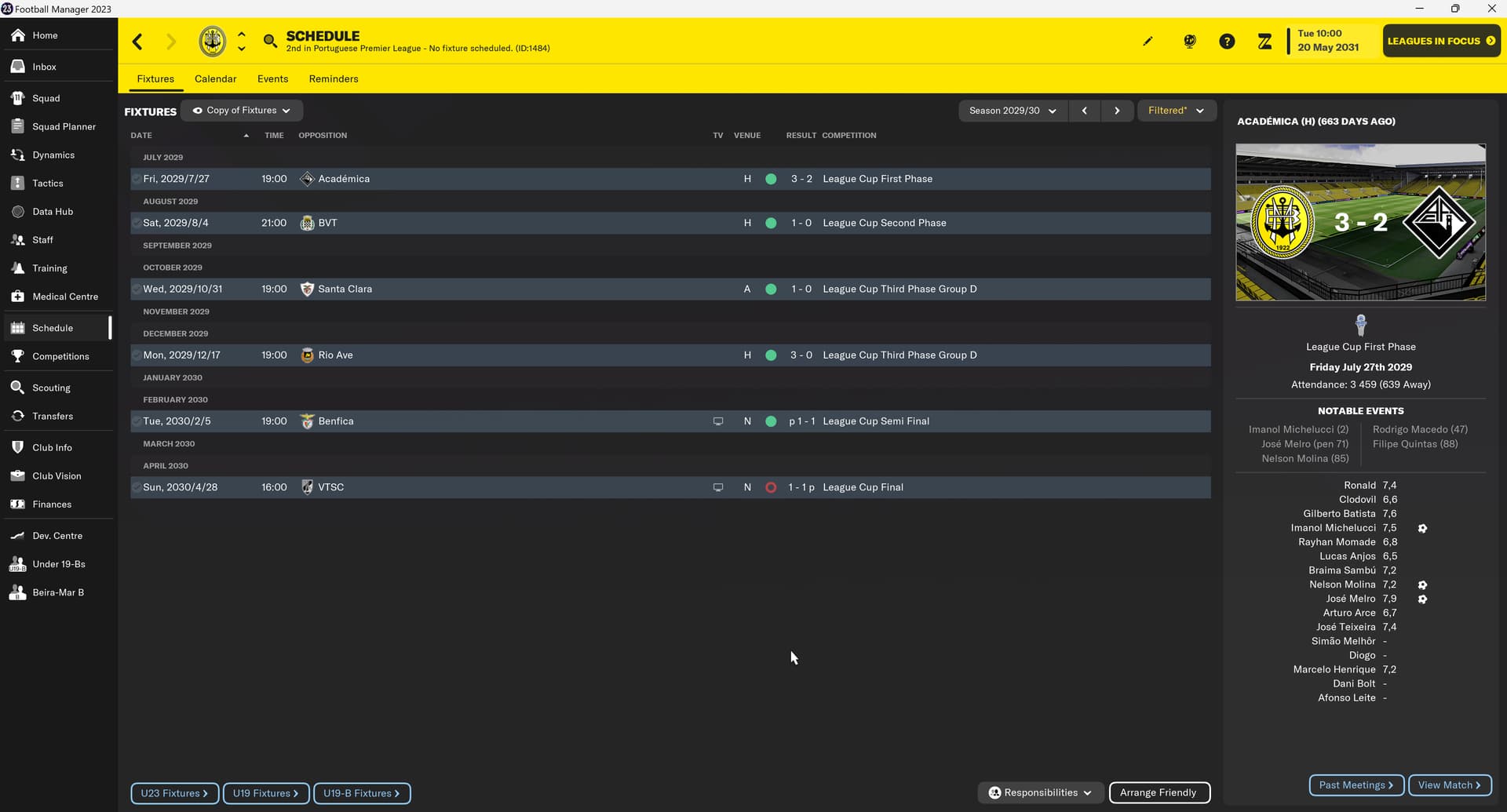Open Squad Planner sidebar icon

coord(18,126)
